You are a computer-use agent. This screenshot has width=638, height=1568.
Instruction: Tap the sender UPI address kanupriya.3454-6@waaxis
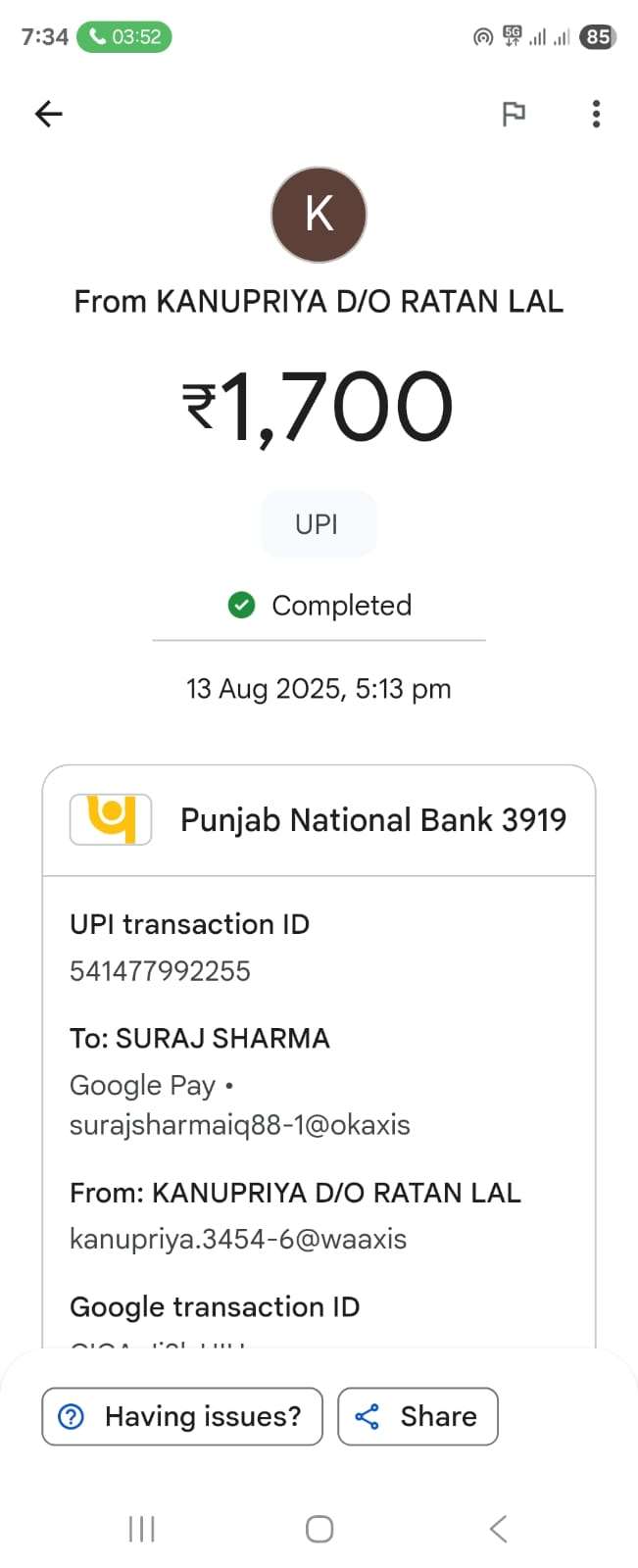237,1239
